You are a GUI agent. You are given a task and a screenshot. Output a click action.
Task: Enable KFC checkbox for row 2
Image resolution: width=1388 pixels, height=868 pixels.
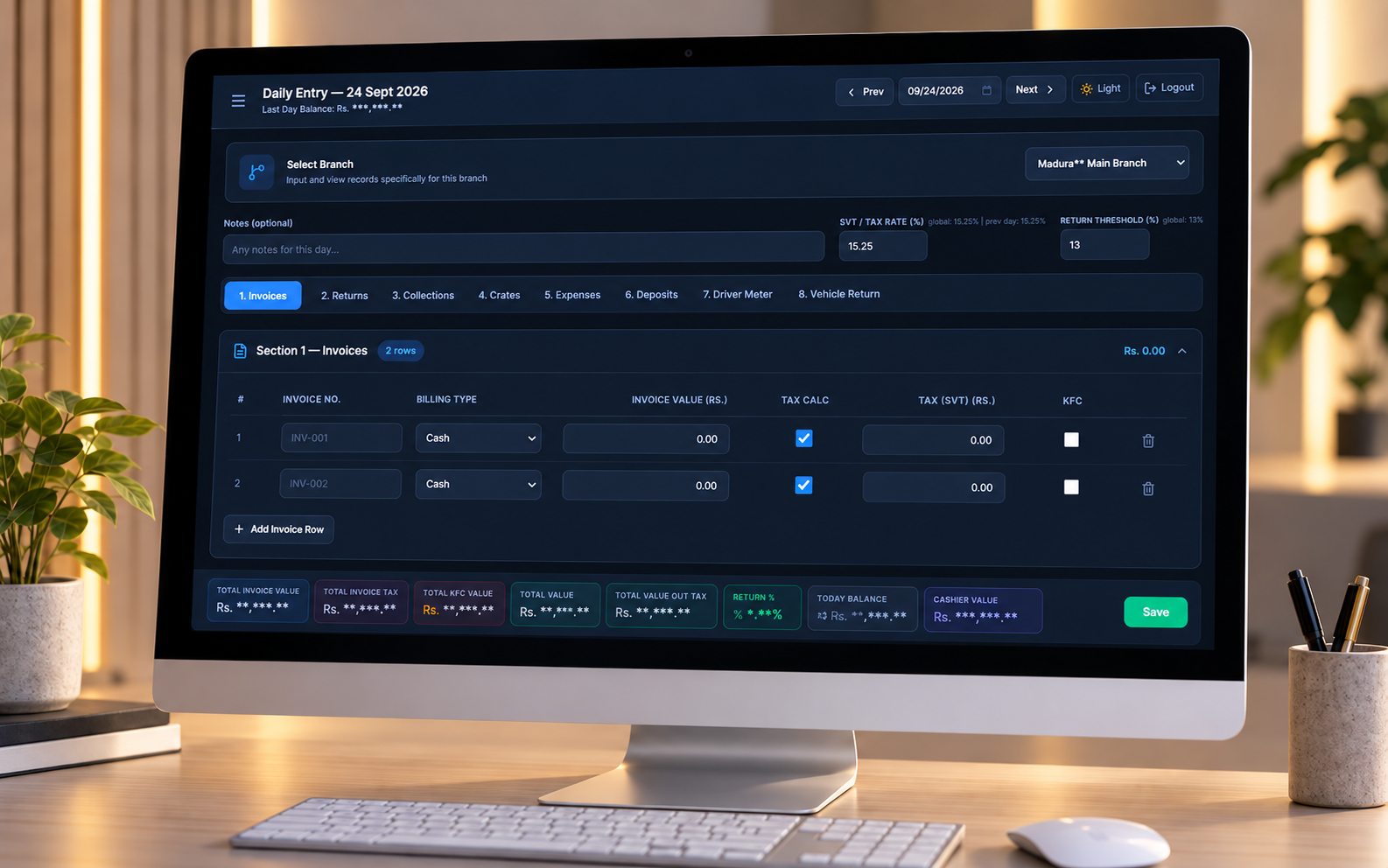coord(1071,486)
